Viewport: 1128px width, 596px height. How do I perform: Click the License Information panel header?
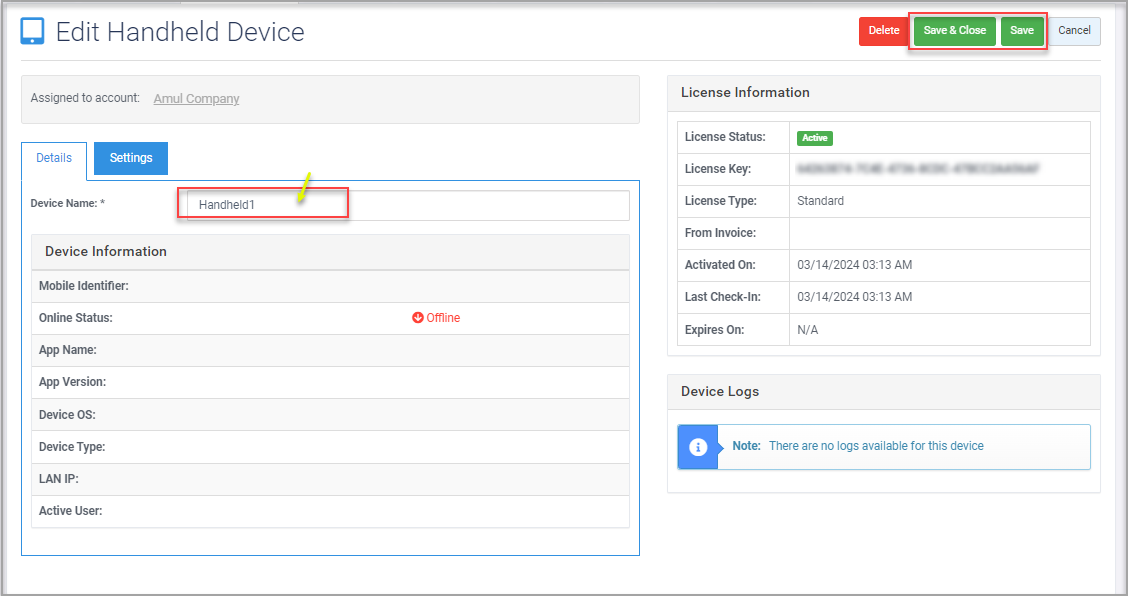pos(883,93)
